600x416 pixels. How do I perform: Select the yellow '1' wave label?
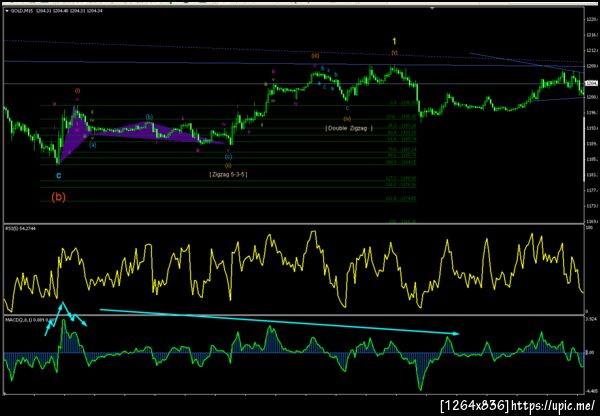(395, 41)
